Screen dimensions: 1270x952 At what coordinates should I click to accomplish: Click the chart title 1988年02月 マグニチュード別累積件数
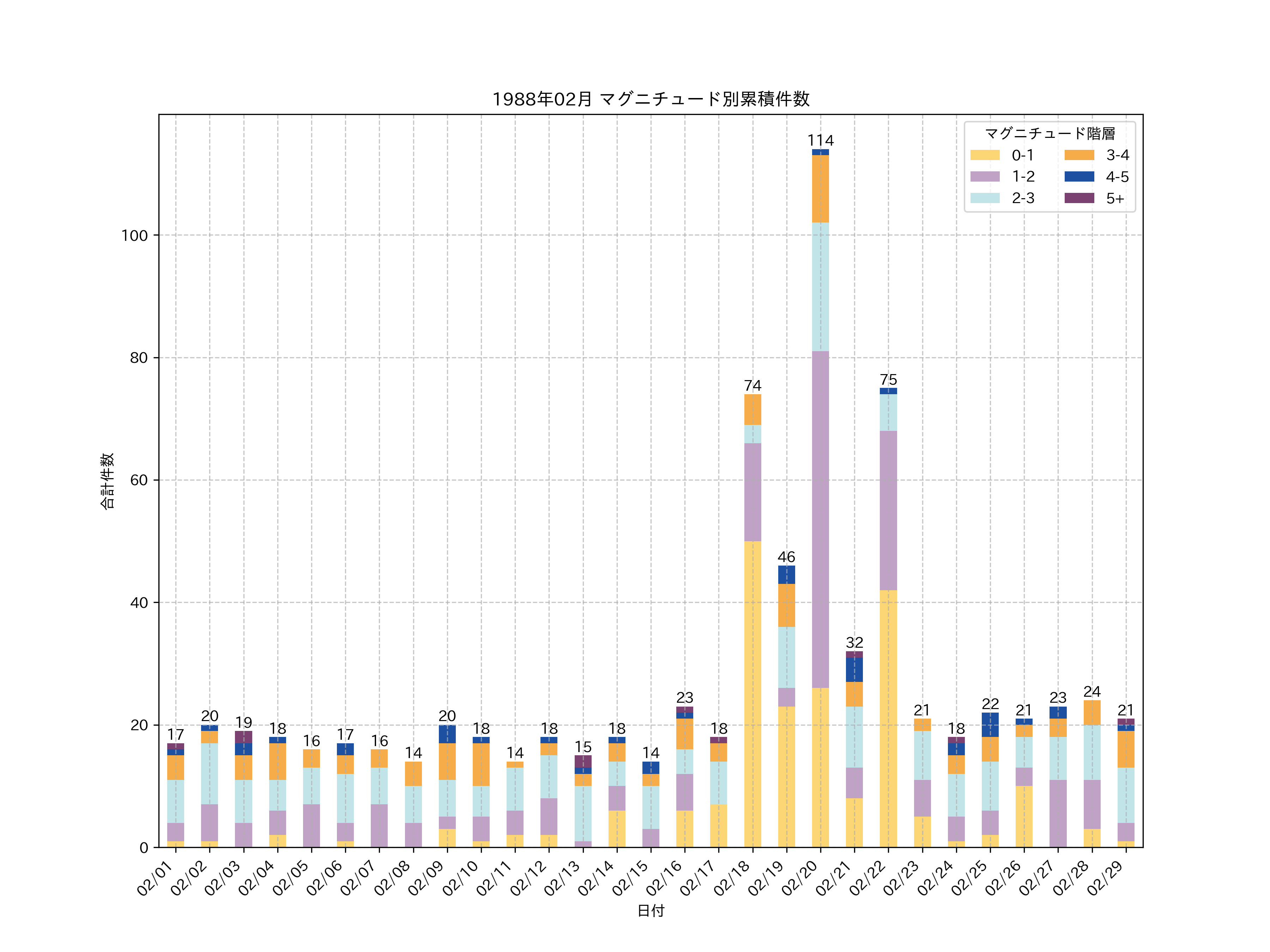651,99
